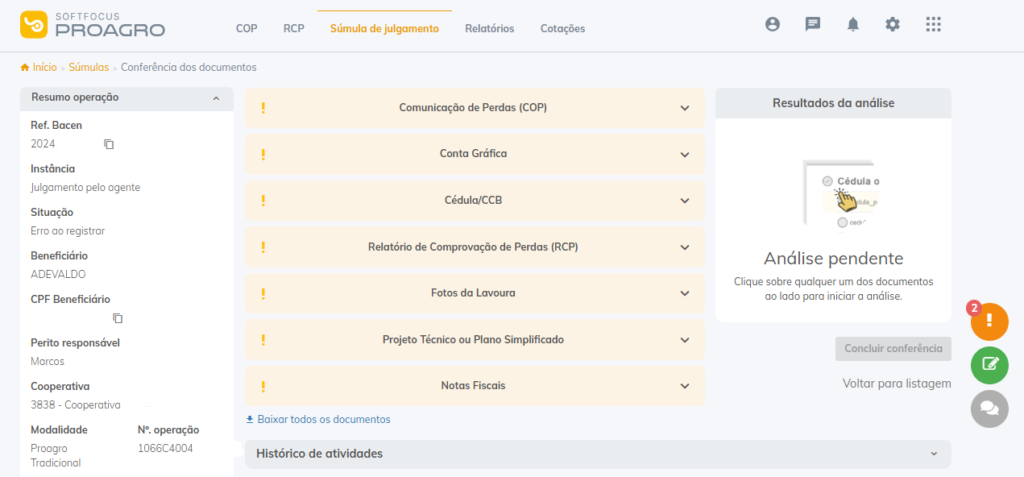This screenshot has height=477, width=1024.
Task: Open the gray chat floating button
Action: [x=989, y=408]
